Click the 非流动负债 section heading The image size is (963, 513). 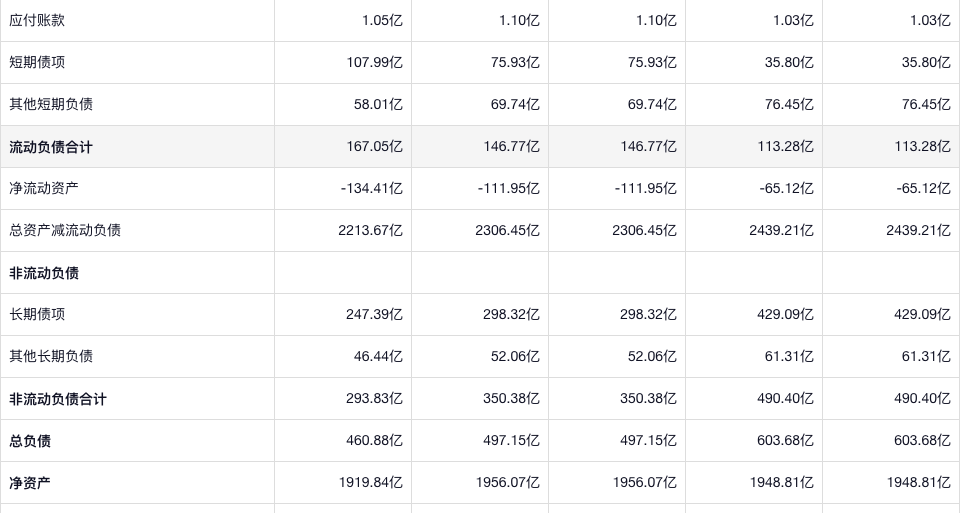point(44,273)
